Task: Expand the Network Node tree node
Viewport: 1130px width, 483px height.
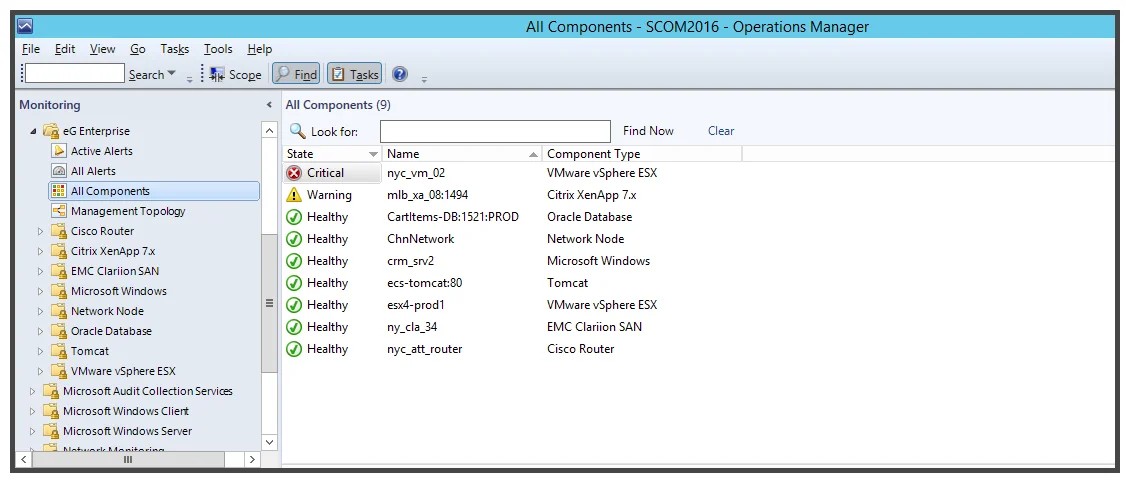Action: pyautogui.click(x=40, y=311)
